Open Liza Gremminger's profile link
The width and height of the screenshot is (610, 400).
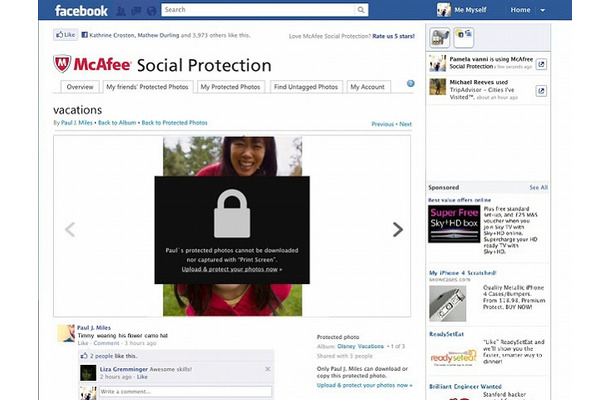[x=124, y=369]
